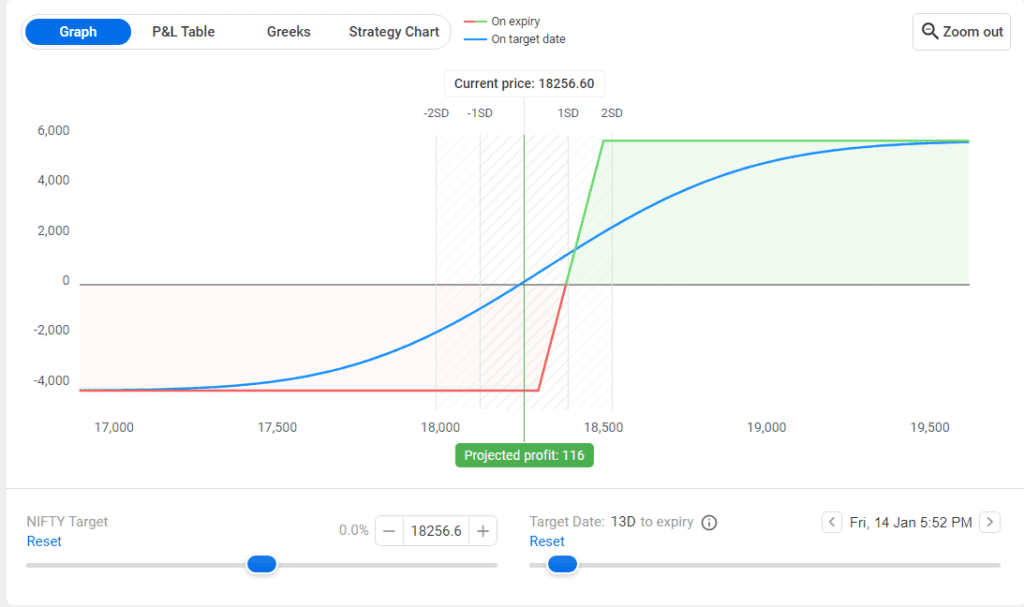Advance to next target date arrow
1024x607 pixels.
click(989, 522)
